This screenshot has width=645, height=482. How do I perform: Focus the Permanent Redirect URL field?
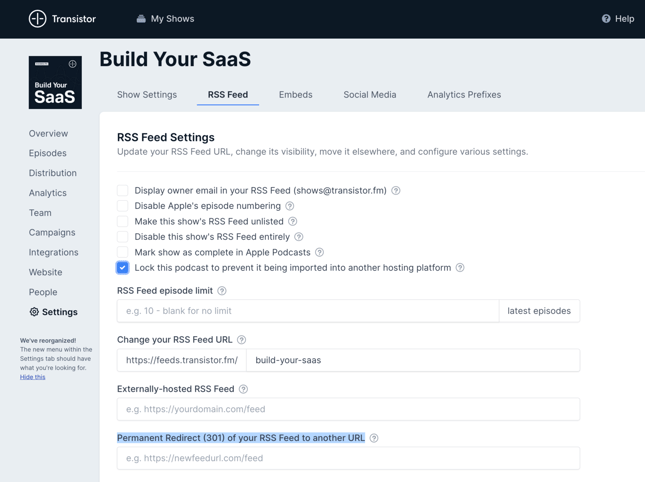point(348,458)
